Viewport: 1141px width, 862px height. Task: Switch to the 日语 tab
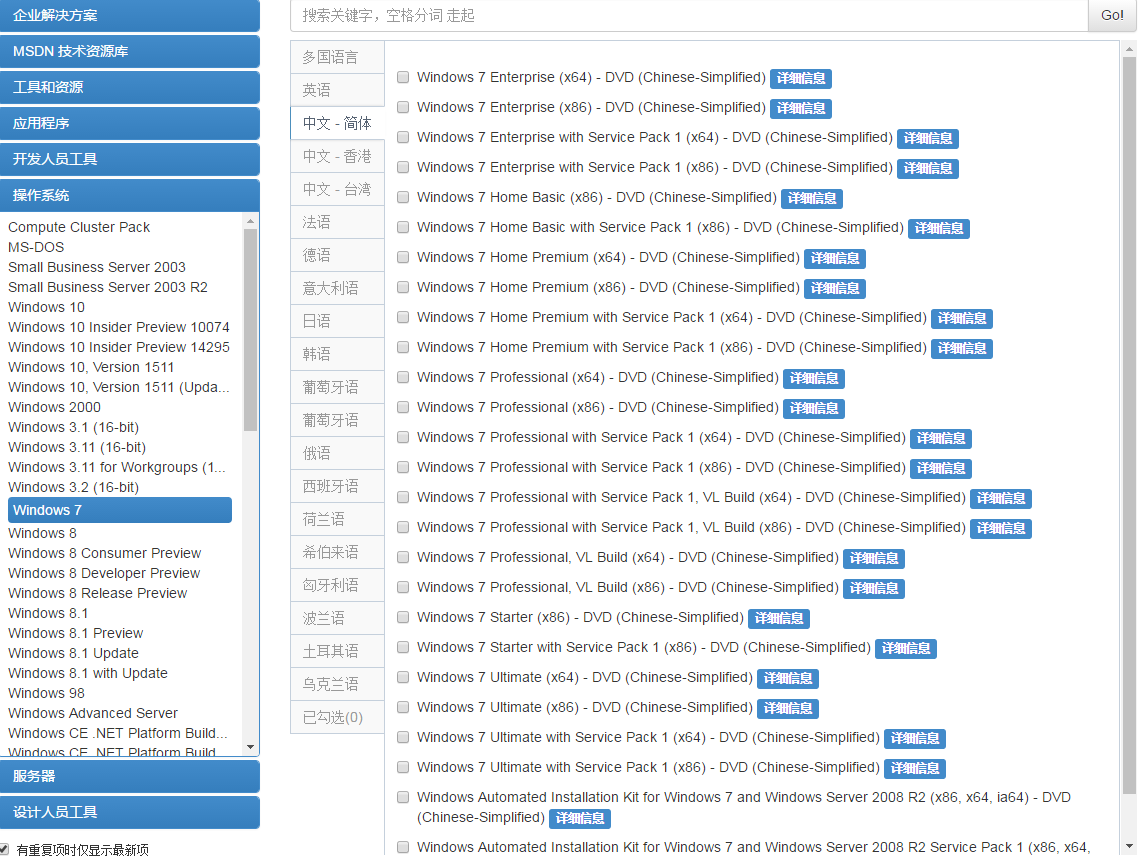(x=337, y=321)
